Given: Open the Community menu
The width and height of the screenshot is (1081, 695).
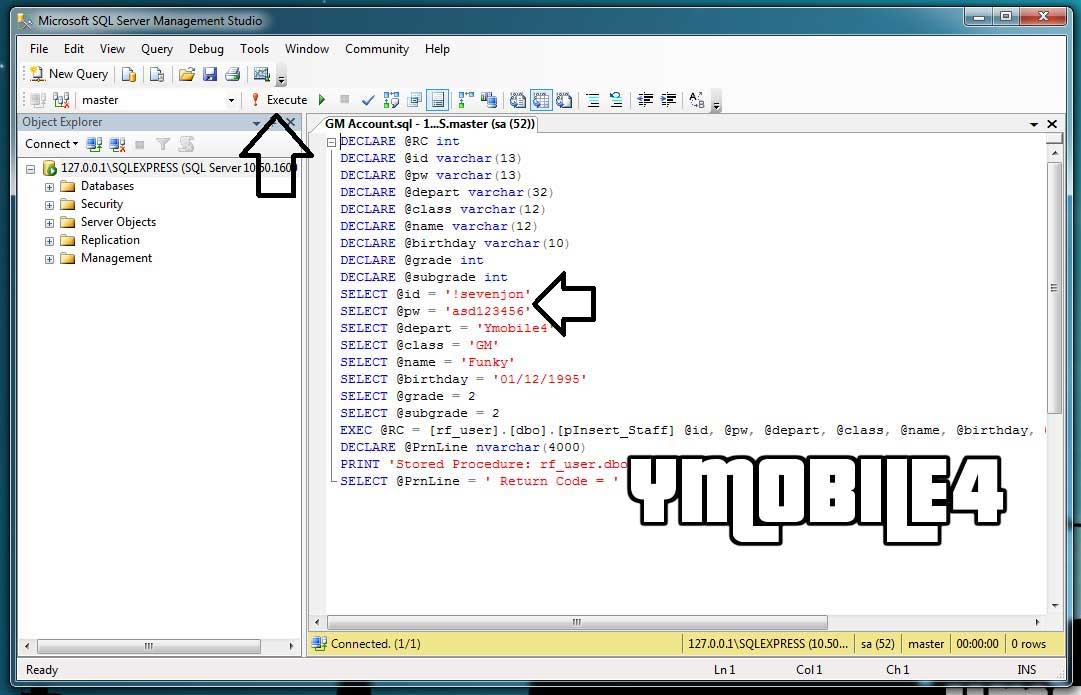Looking at the screenshot, I should [377, 49].
